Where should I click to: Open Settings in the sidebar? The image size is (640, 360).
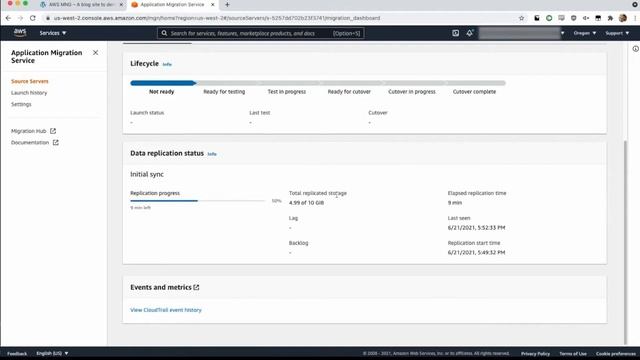21,104
